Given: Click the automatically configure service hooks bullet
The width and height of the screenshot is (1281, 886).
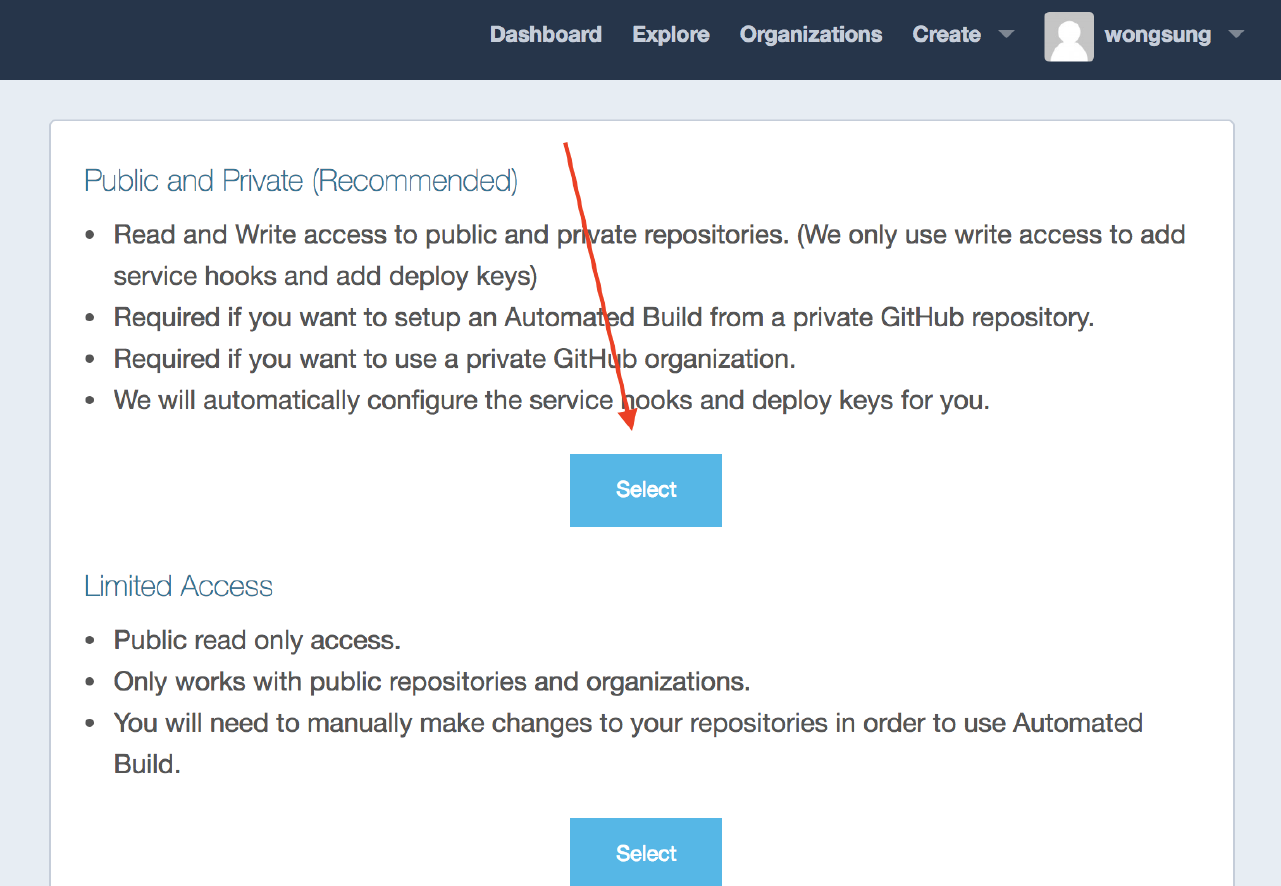Looking at the screenshot, I should pyautogui.click(x=551, y=401).
